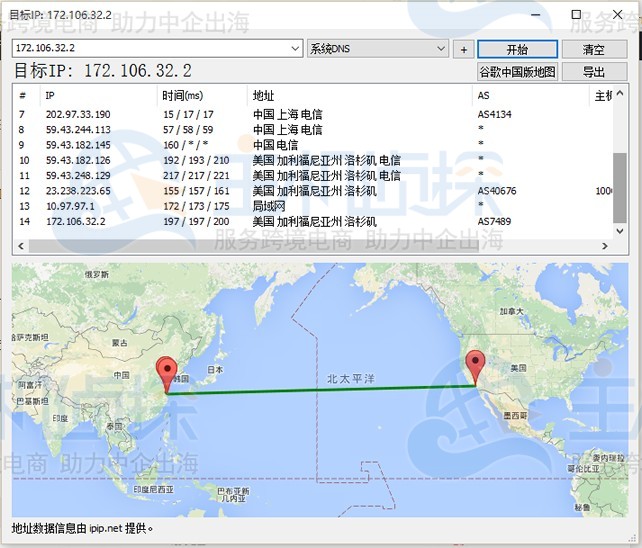Click the 导出 export button
The width and height of the screenshot is (642, 548).
594,72
